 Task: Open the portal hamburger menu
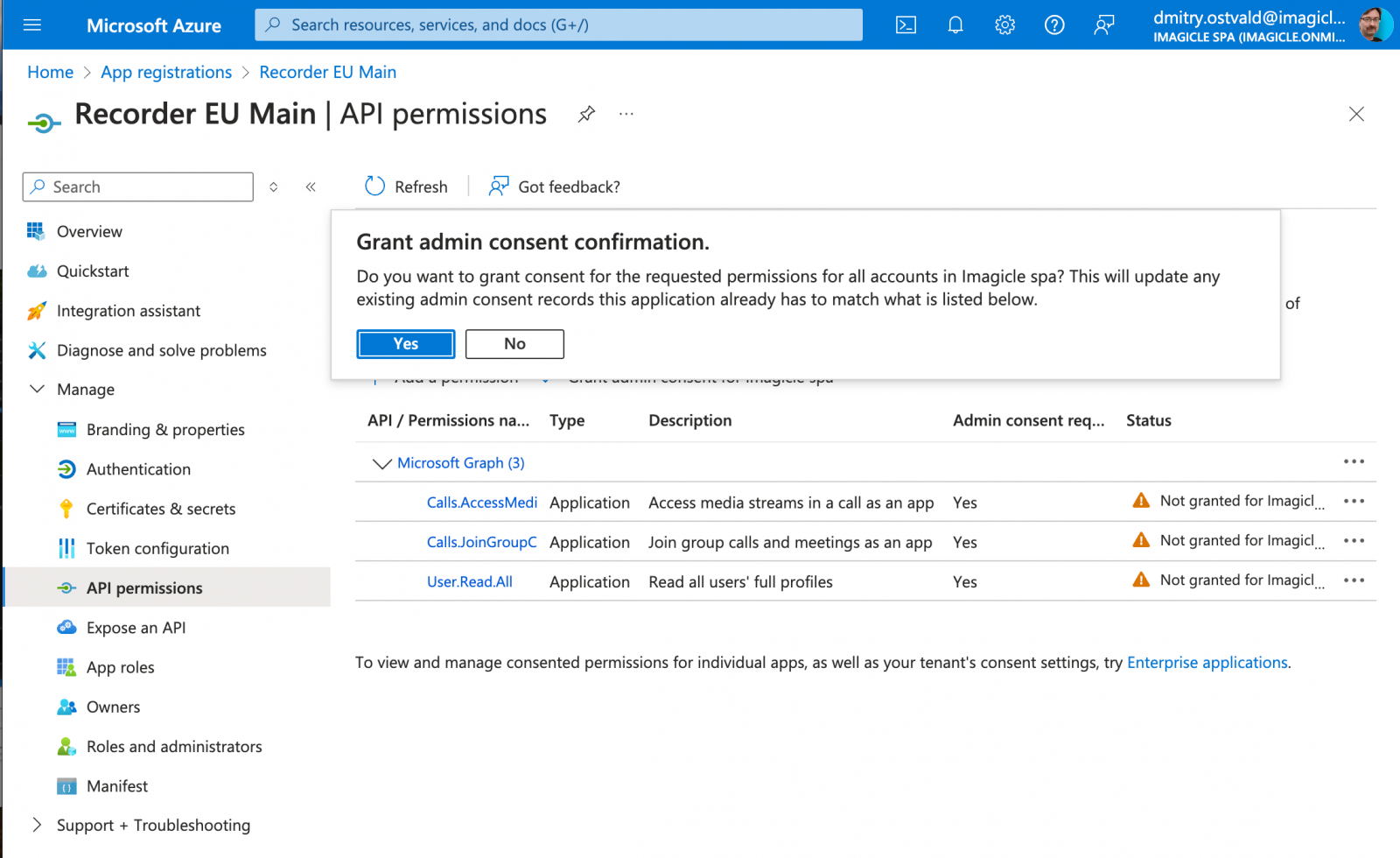pos(32,25)
